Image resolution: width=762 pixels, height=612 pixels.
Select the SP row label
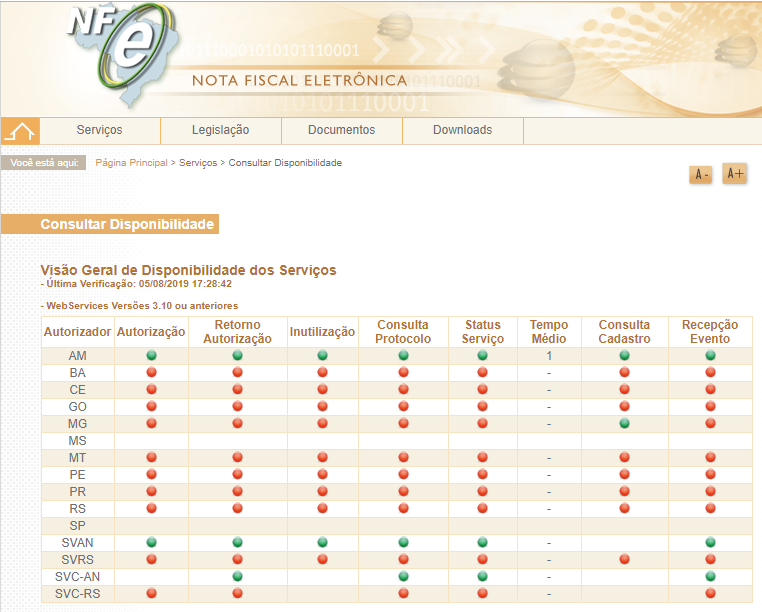tap(78, 526)
